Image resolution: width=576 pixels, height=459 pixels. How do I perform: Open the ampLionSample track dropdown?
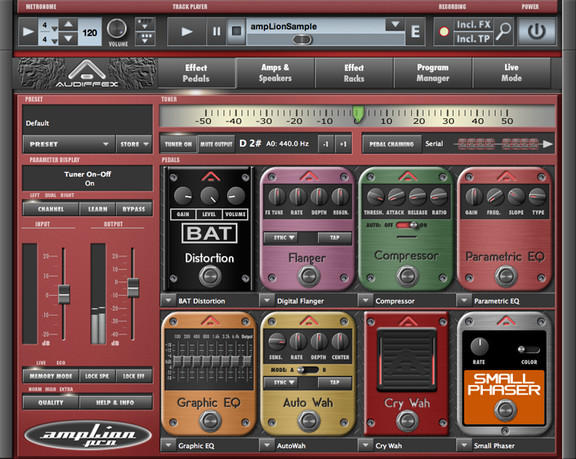[395, 25]
